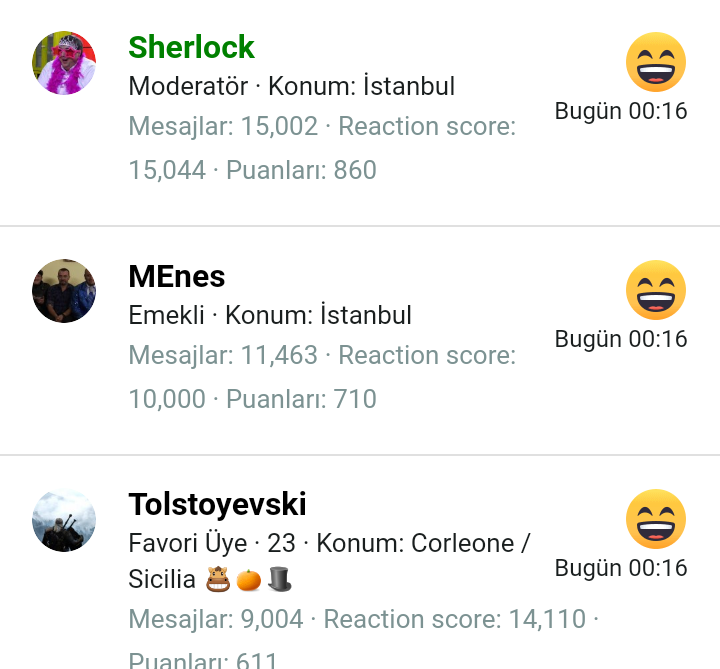This screenshot has width=720, height=669.
Task: Click Tolstoyevski's reaction timestamp Bugün 00:16
Action: tap(621, 568)
